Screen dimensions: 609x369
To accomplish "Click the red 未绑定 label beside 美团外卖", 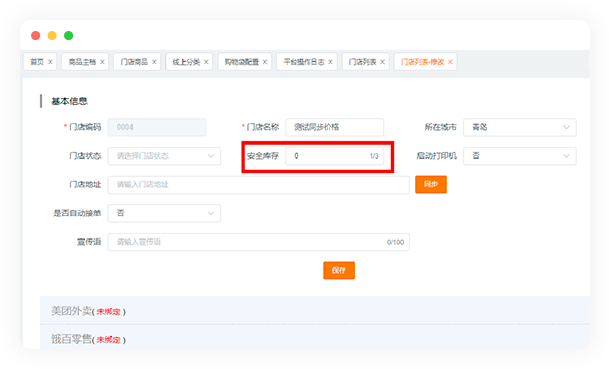I will (108, 312).
